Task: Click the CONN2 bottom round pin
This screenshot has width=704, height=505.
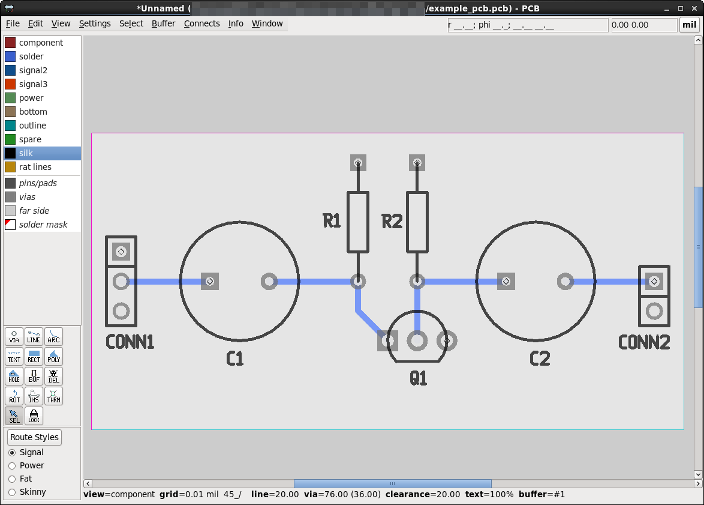Action: point(654,311)
